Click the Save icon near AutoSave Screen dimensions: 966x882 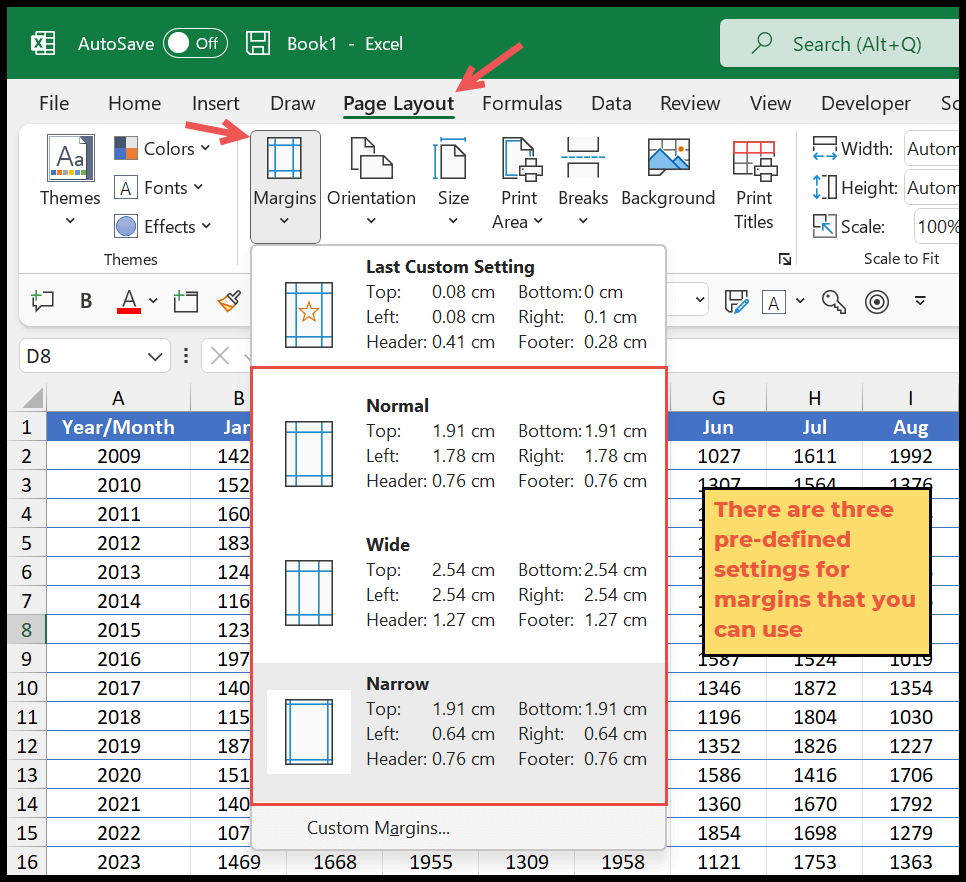click(x=259, y=42)
